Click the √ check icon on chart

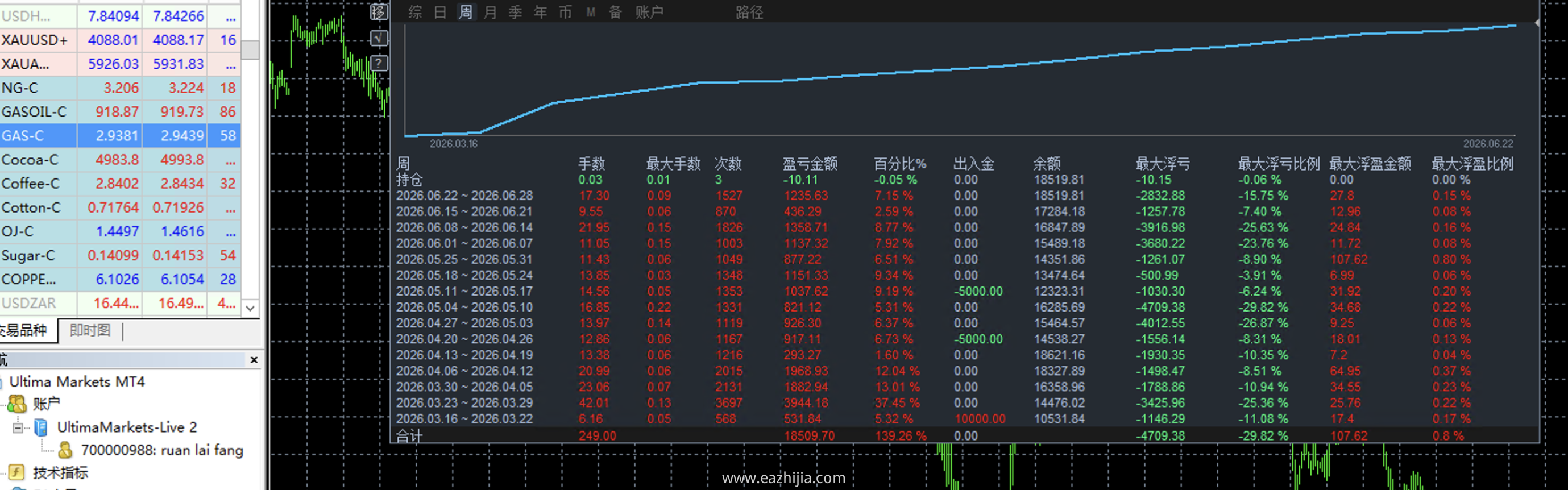[x=379, y=38]
